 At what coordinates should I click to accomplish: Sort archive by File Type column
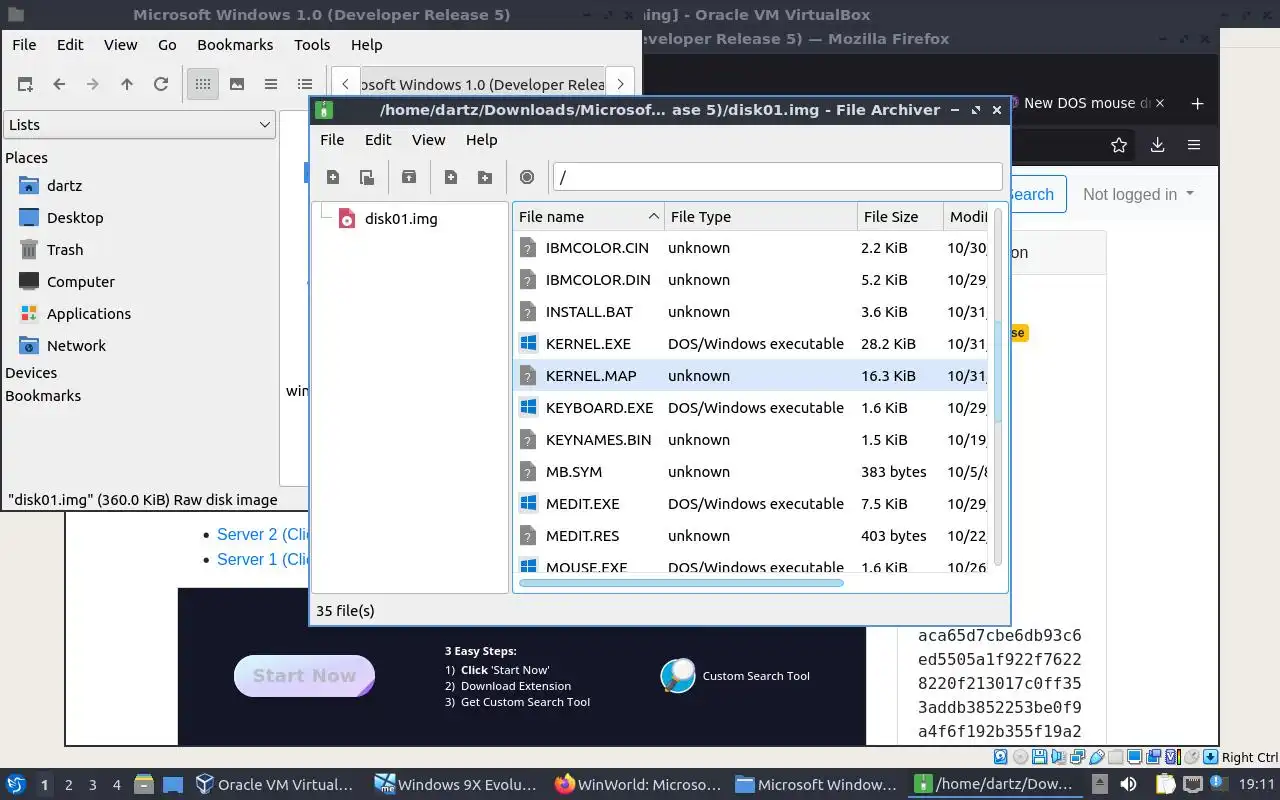761,216
